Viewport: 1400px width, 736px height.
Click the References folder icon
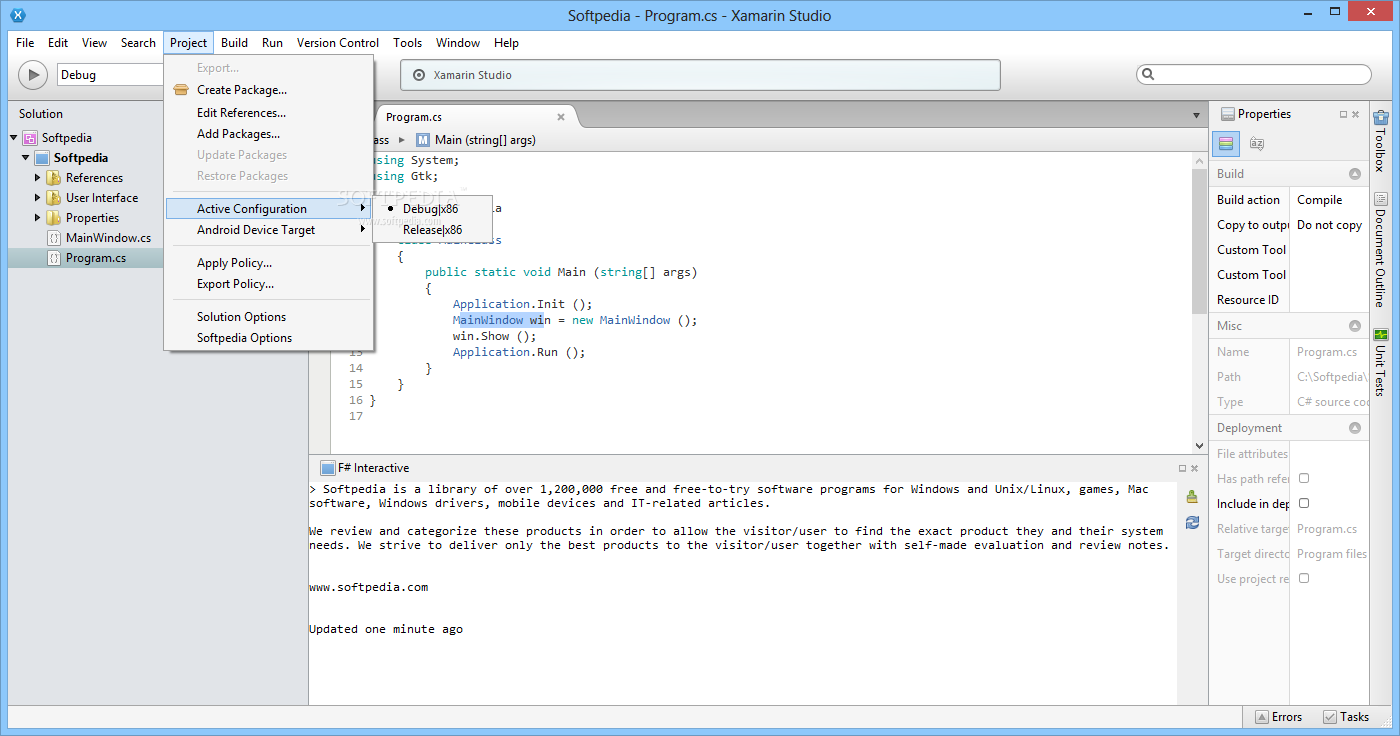pyautogui.click(x=54, y=178)
